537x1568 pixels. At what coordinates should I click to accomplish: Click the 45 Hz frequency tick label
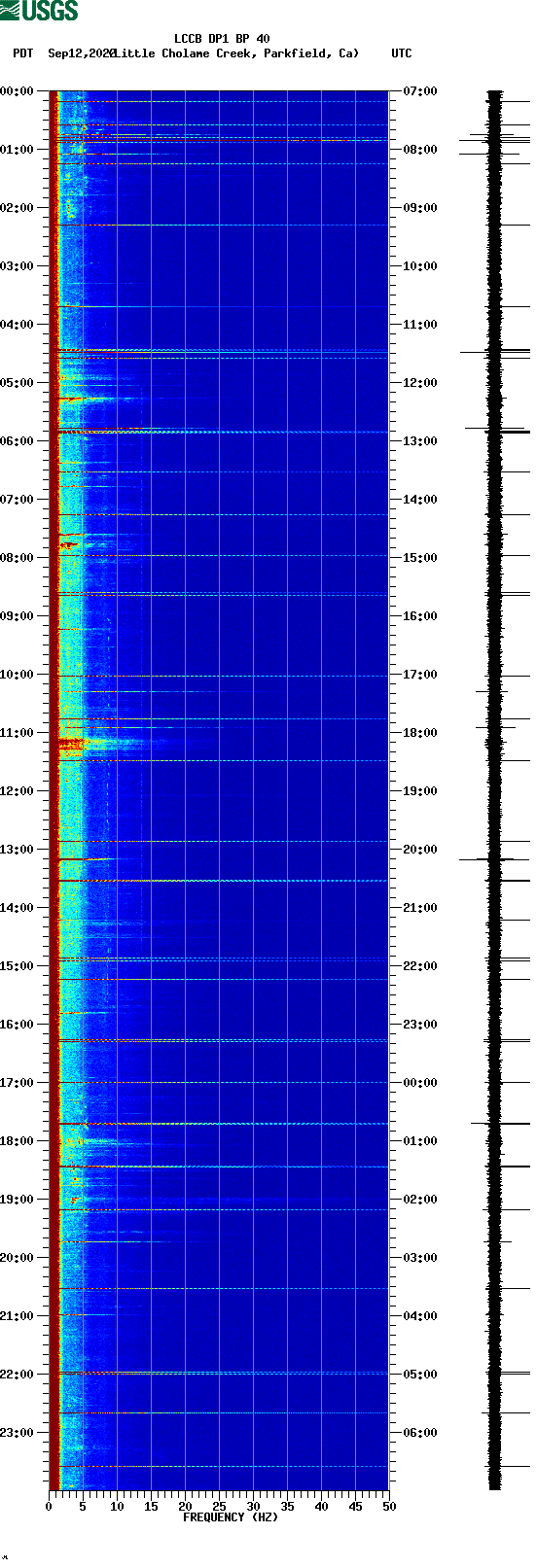click(x=355, y=1507)
